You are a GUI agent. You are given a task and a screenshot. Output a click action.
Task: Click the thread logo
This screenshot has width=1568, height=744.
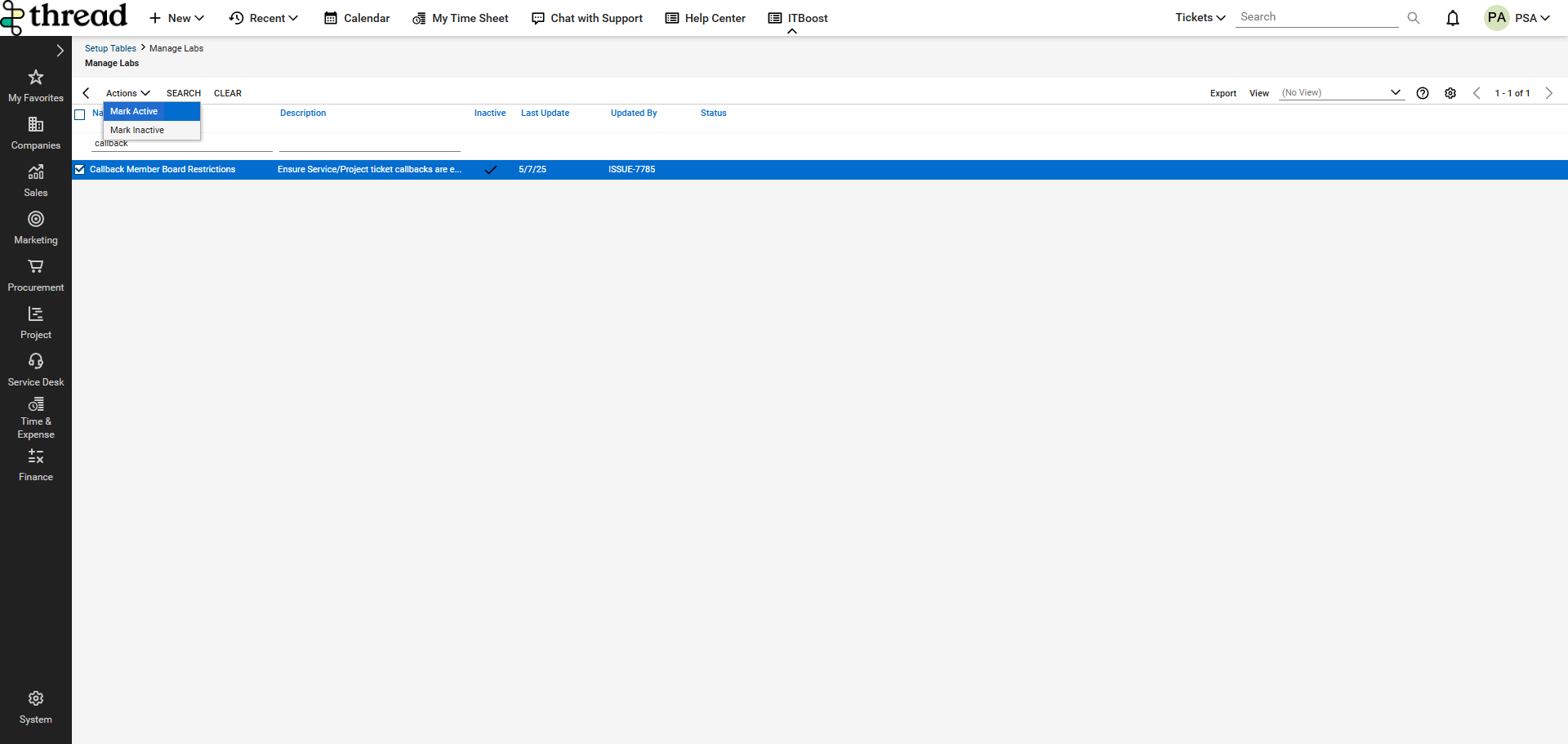click(65, 16)
